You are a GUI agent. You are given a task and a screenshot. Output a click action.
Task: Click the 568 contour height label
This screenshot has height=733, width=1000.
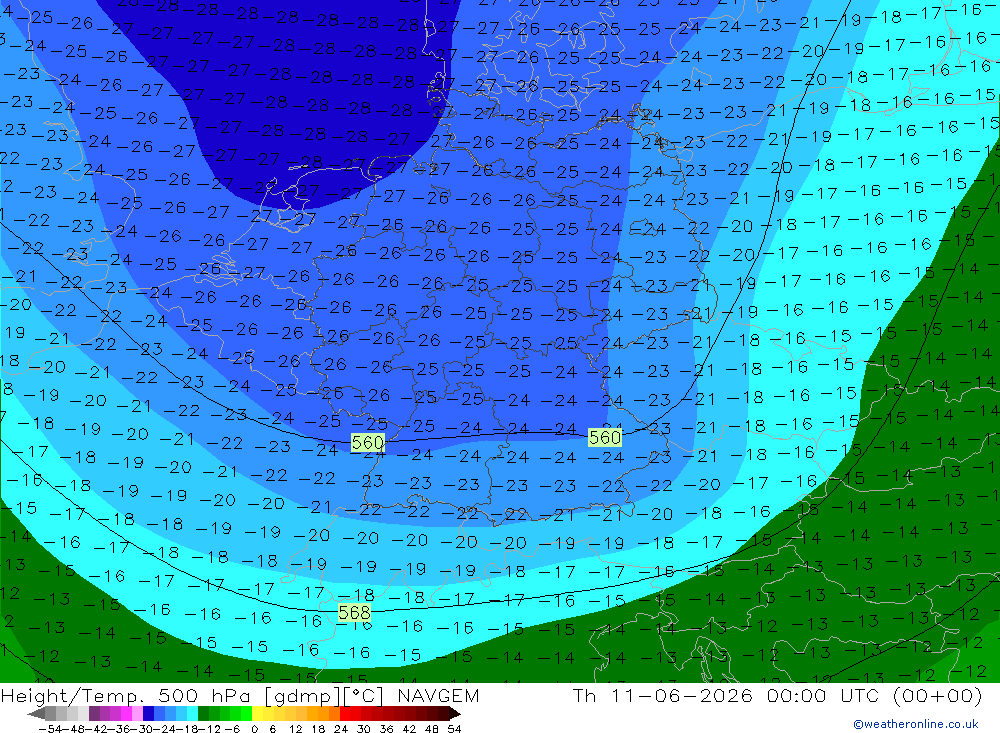point(354,612)
